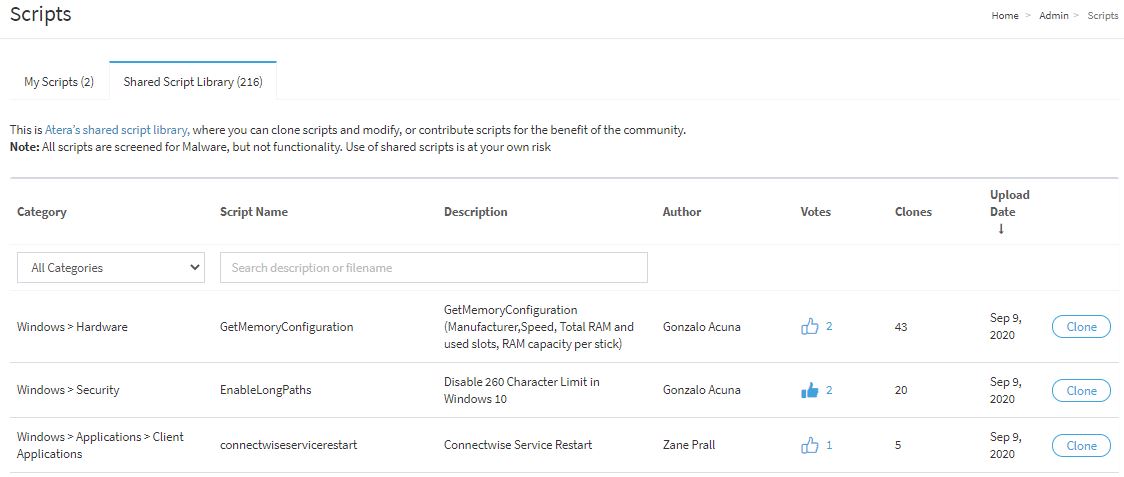
Task: Go to Home in the breadcrumb
Action: tap(1004, 16)
